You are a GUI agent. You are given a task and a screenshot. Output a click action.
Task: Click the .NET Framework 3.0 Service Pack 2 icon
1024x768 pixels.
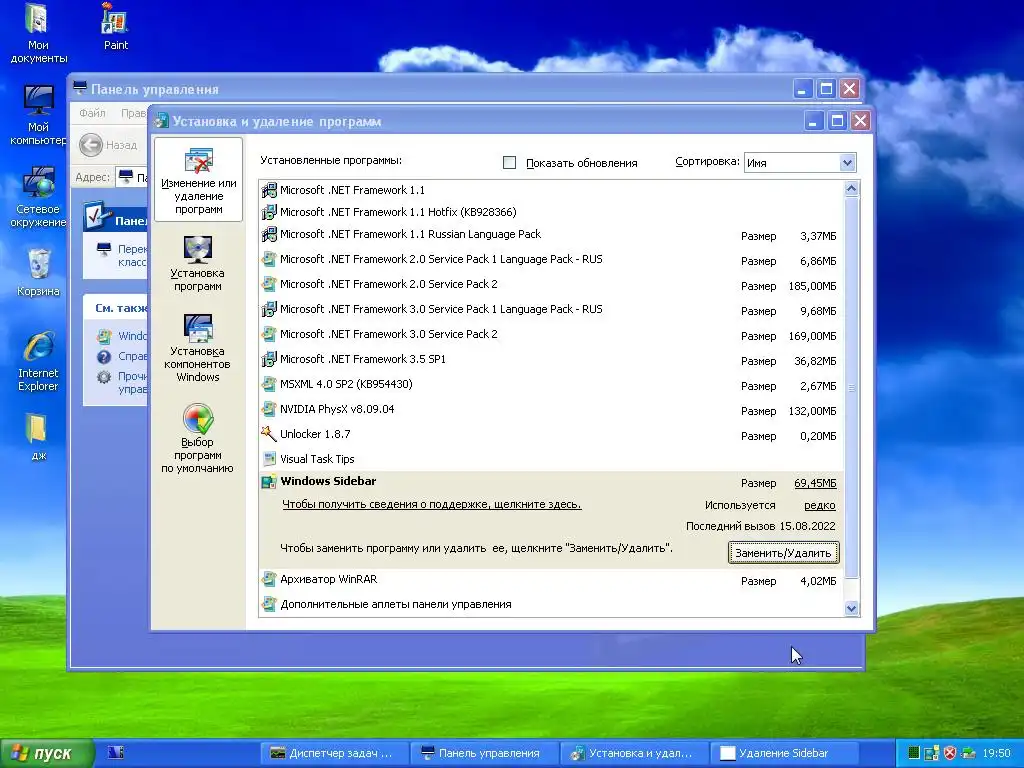[x=268, y=334]
